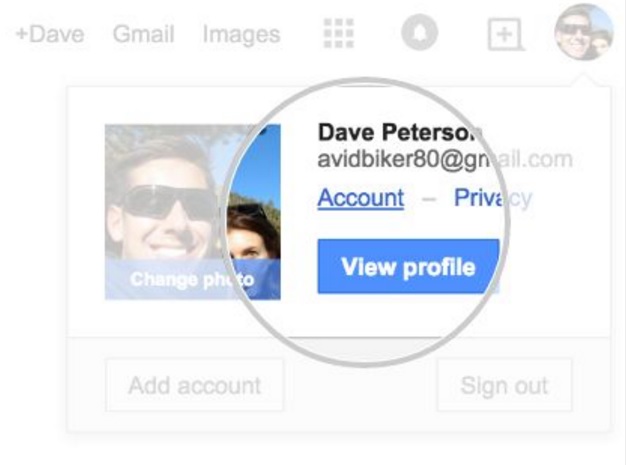Open the Google apps grid launcher
This screenshot has width=631, height=465.
[x=339, y=33]
